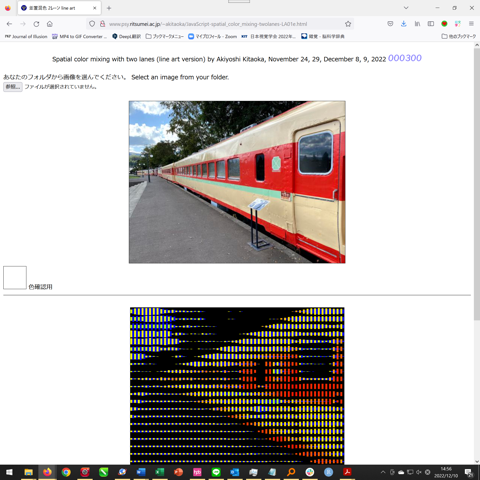Save page to Pocket
This screenshot has width=480, height=480.
pyautogui.click(x=390, y=24)
